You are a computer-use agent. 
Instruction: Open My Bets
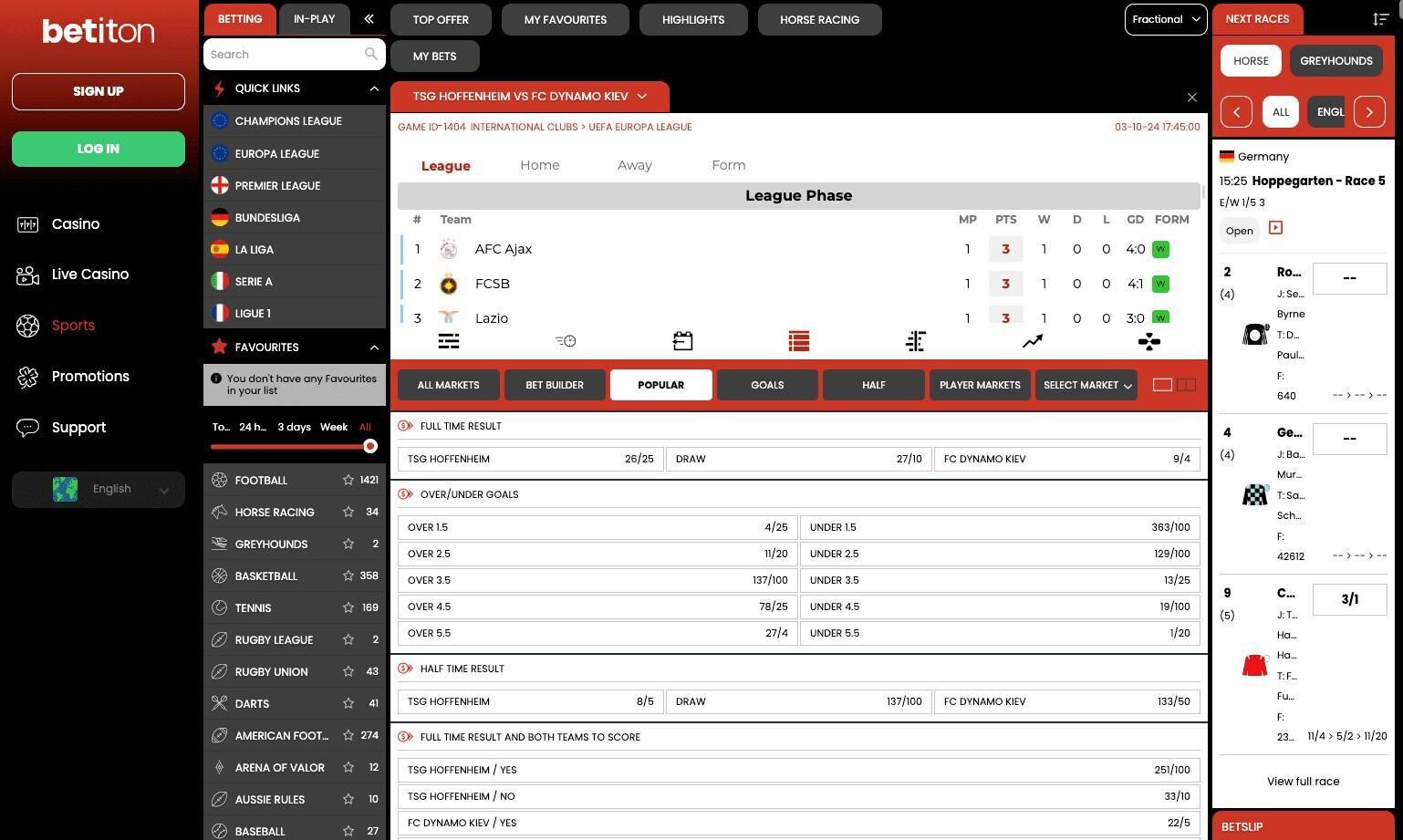click(x=435, y=56)
